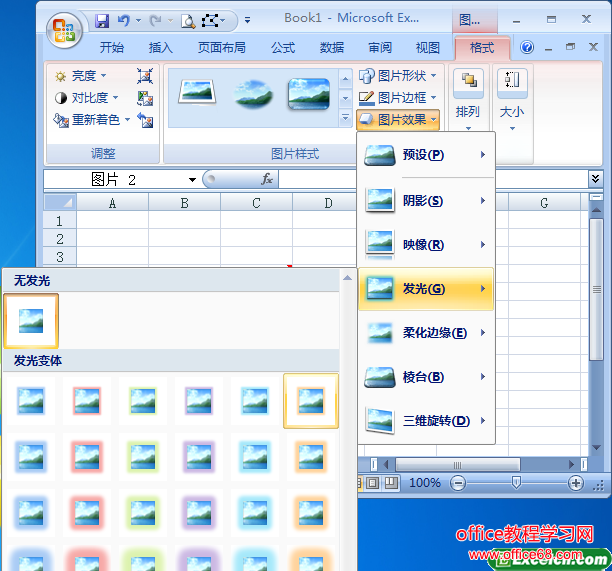612x571 pixels.
Task: Undo the last action
Action: tap(124, 20)
